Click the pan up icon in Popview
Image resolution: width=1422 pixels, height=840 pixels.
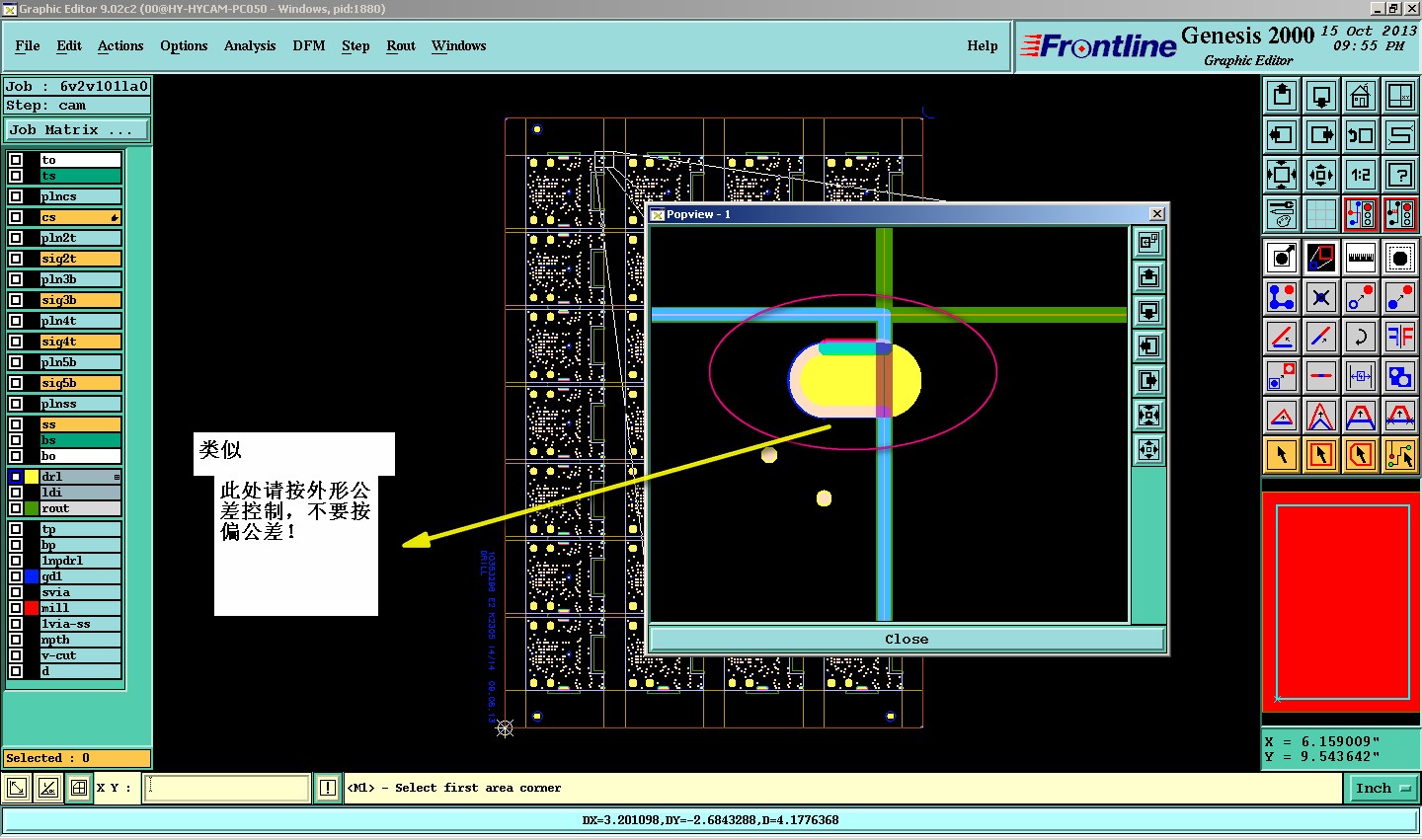tap(1148, 276)
